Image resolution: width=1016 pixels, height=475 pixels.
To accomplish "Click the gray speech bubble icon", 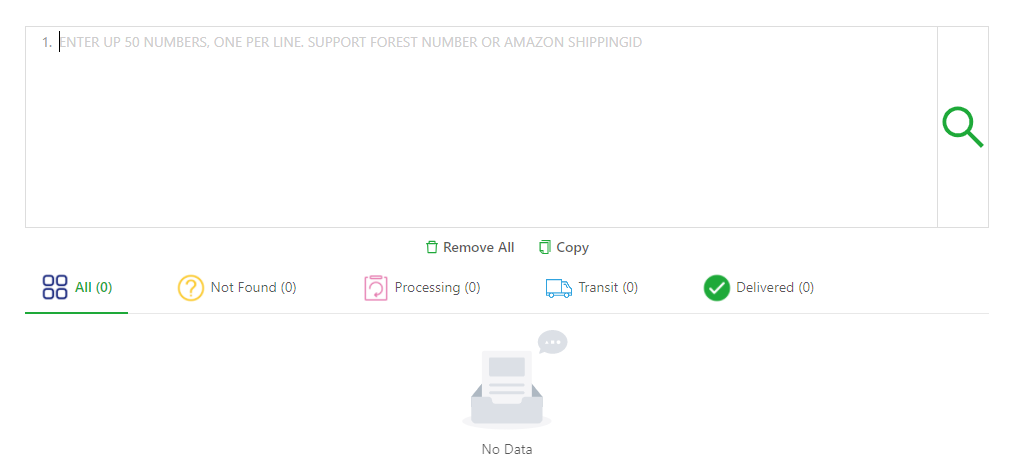I will (552, 342).
